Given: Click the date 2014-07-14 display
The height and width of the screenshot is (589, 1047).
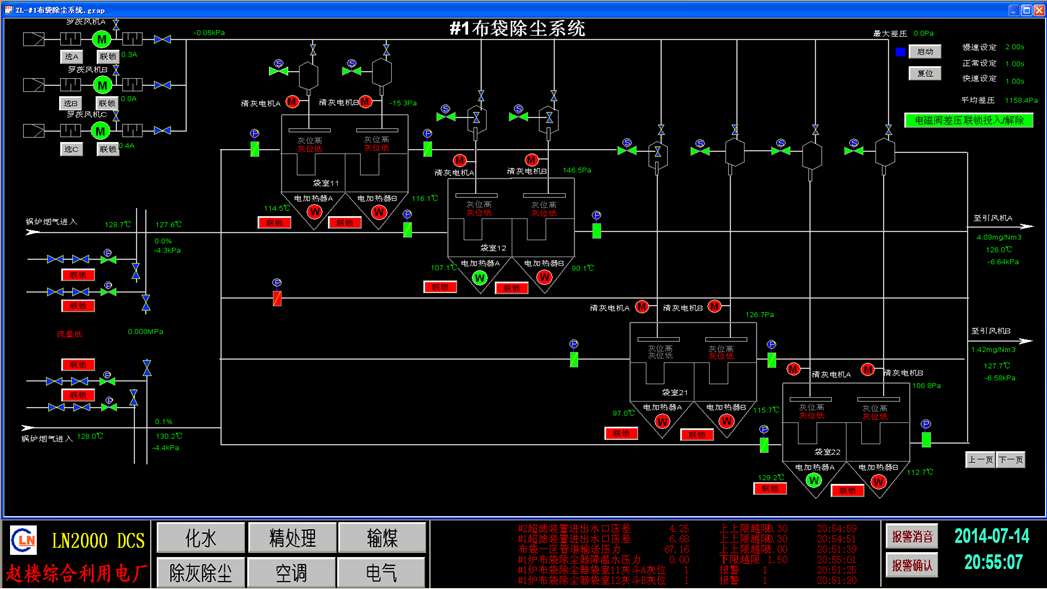Looking at the screenshot, I should point(992,536).
